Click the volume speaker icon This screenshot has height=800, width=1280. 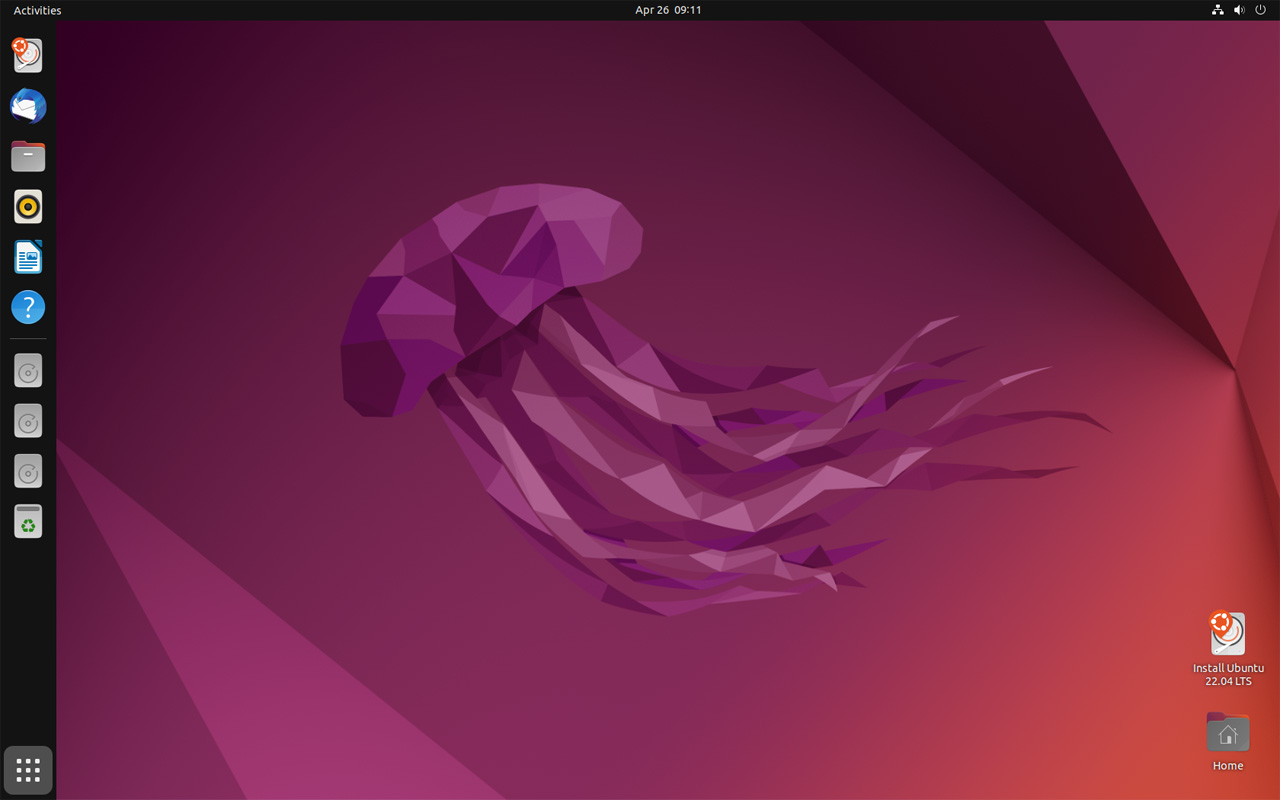[x=1239, y=10]
